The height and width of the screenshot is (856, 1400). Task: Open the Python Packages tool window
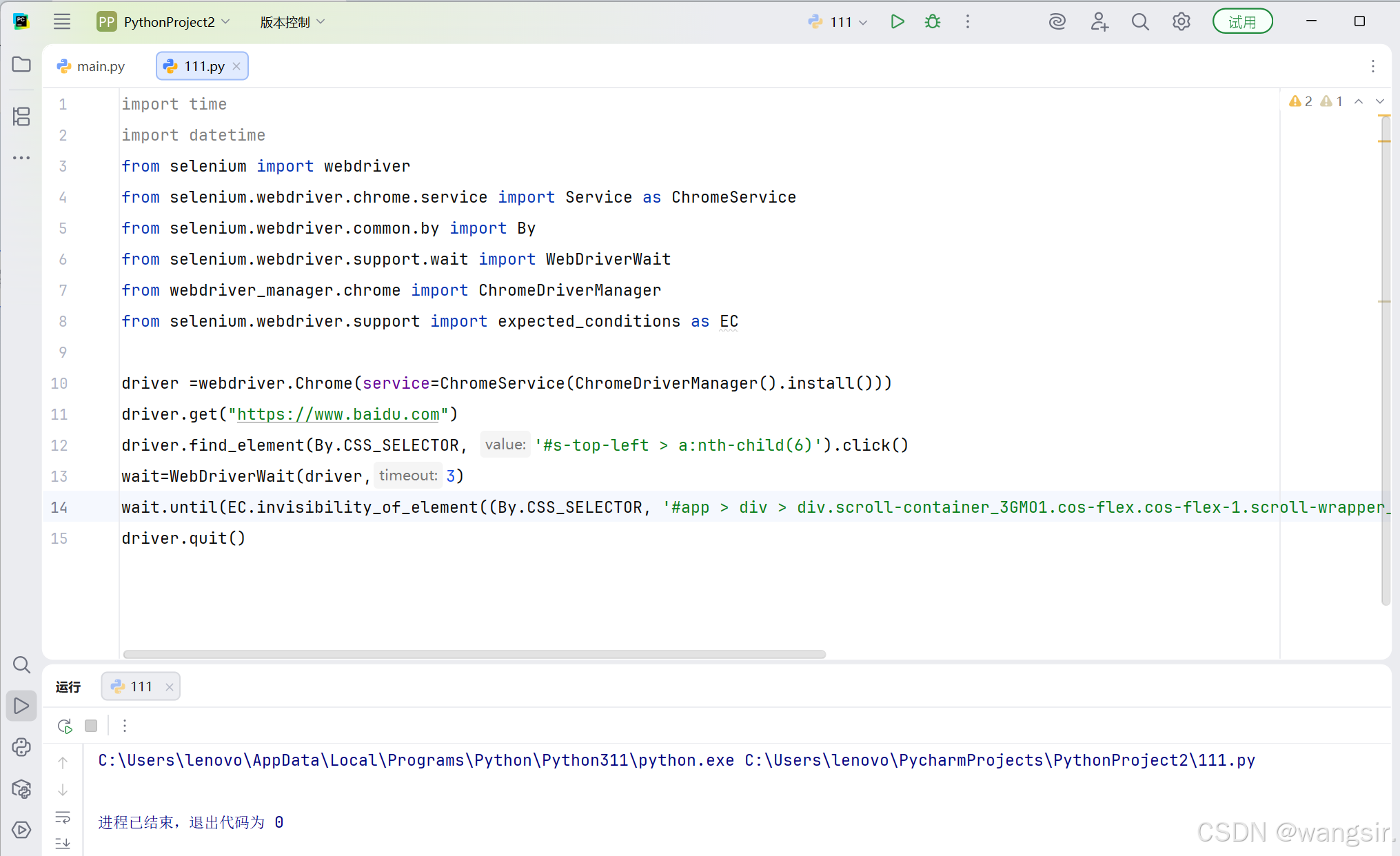pos(21,789)
